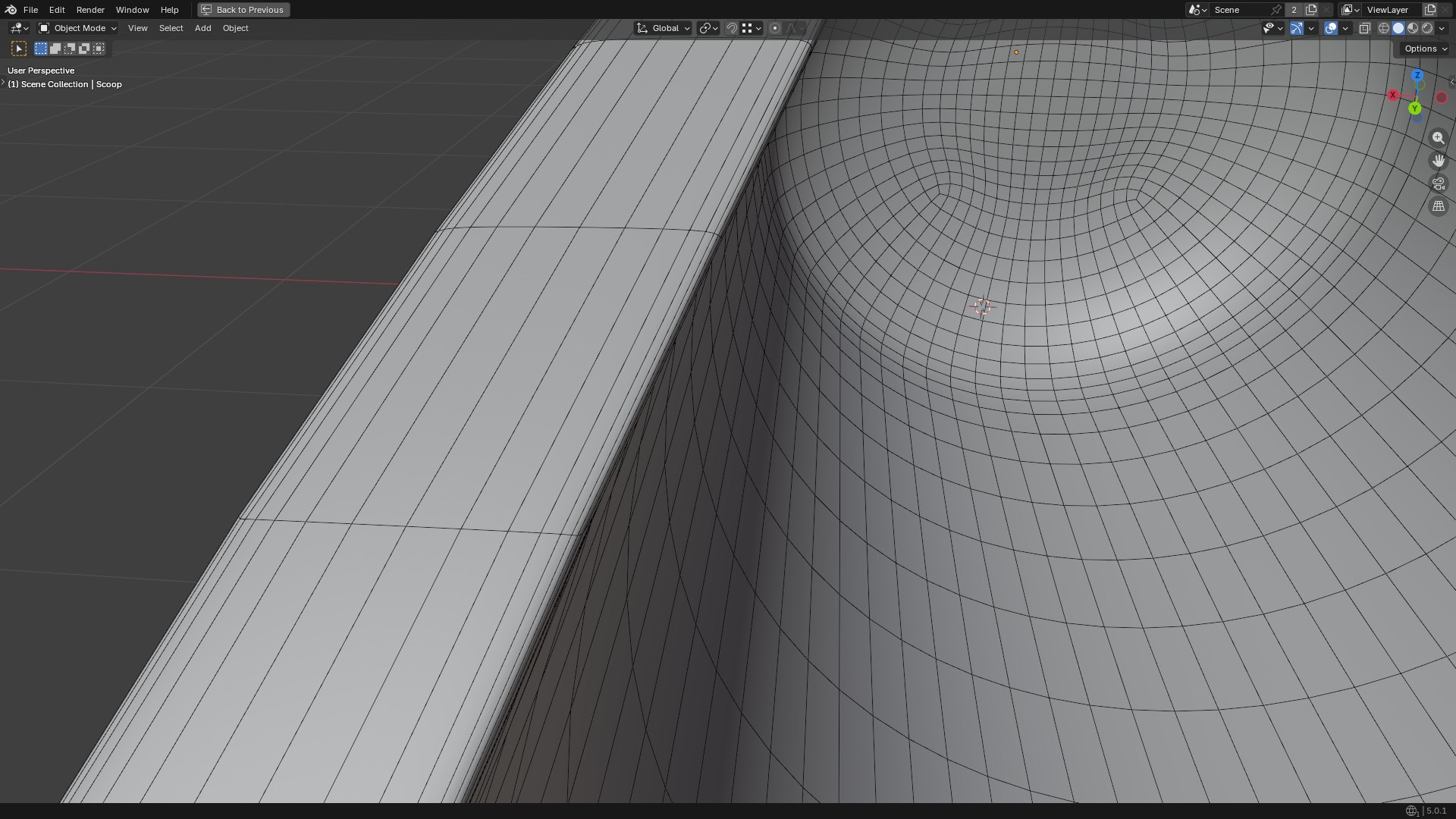Toggle viewport gizmos display

(1297, 28)
